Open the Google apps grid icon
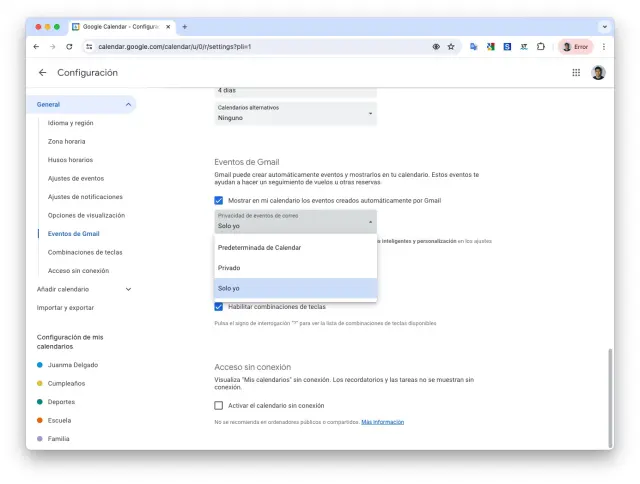This screenshot has width=640, height=484. tap(576, 73)
